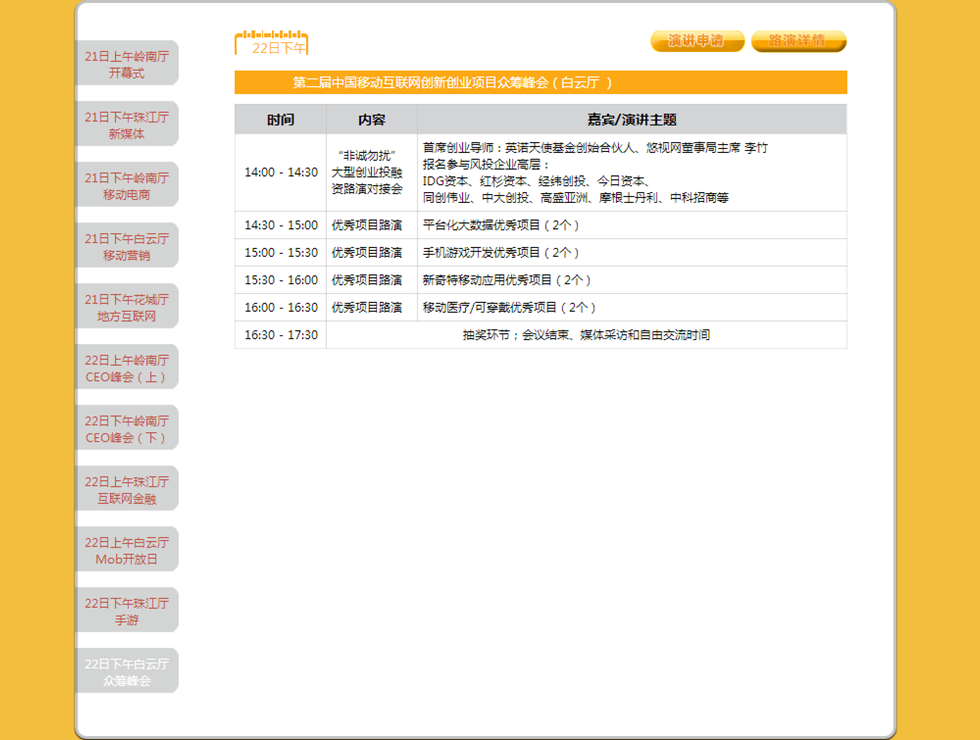Screen dimensions: 980x740
Task: Select the 16:30 - 17:30 time cell
Action: tap(281, 335)
